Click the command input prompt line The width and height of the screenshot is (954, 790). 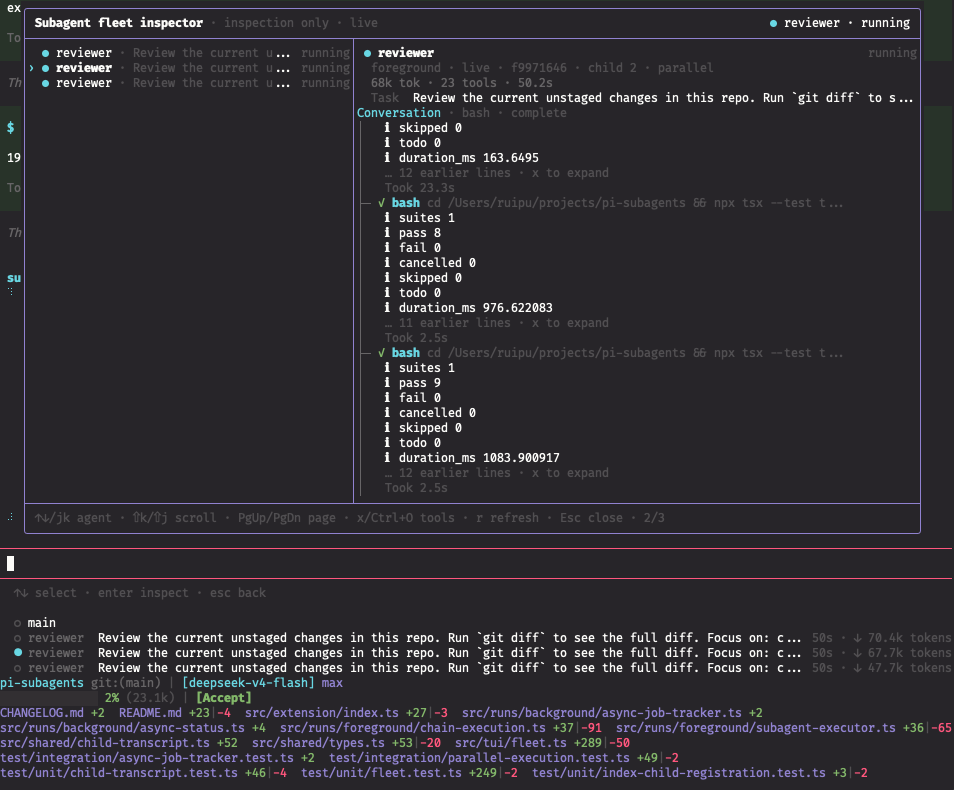coord(477,564)
